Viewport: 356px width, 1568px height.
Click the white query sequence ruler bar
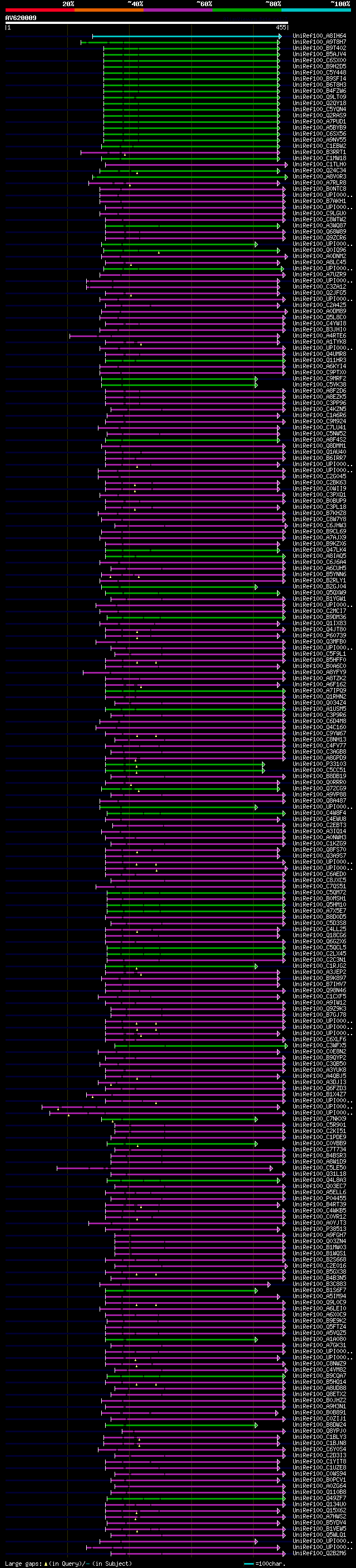coord(147,22)
